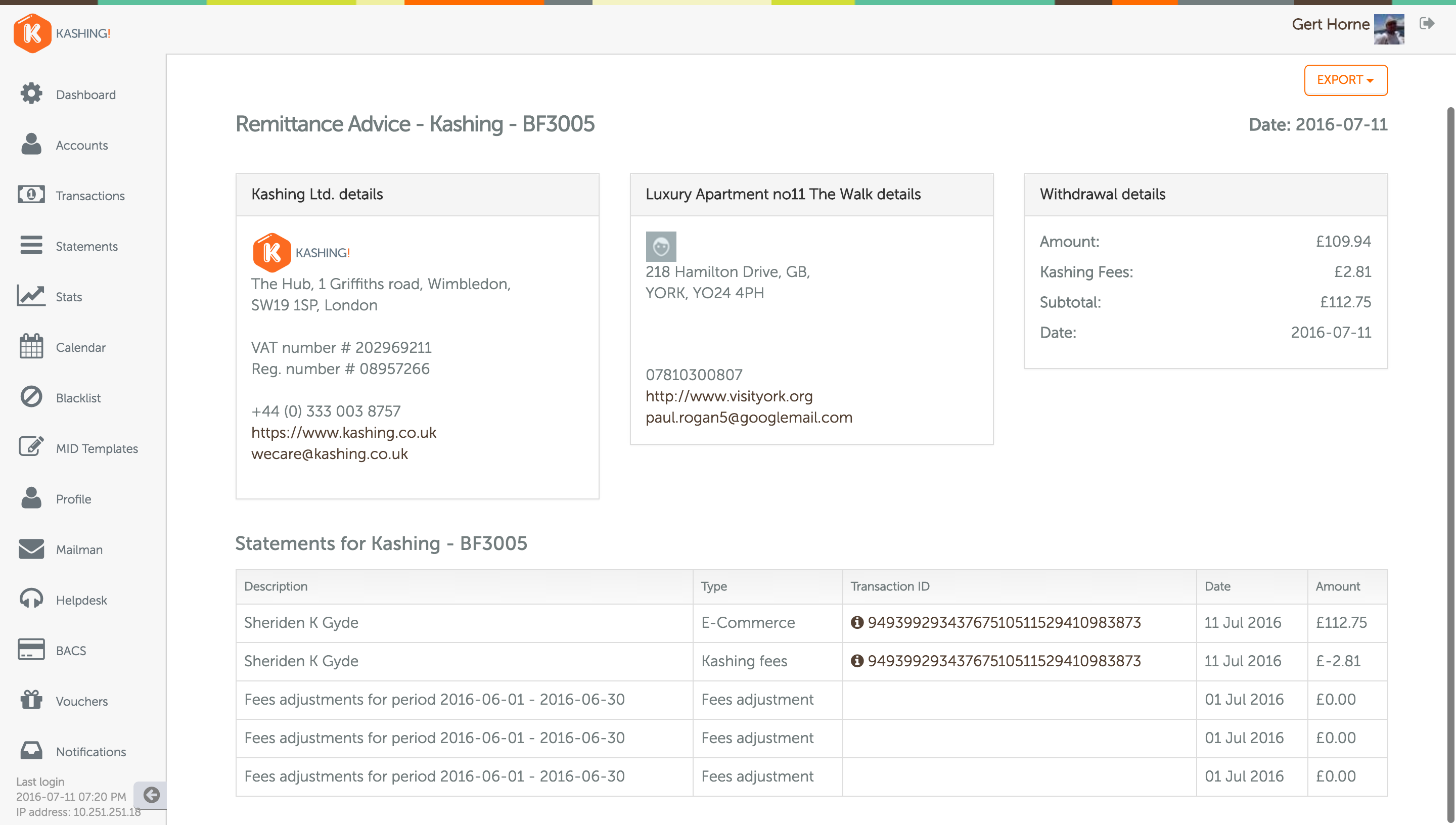Click the merchant avatar placeholder image
The height and width of the screenshot is (825, 1456).
[x=661, y=247]
